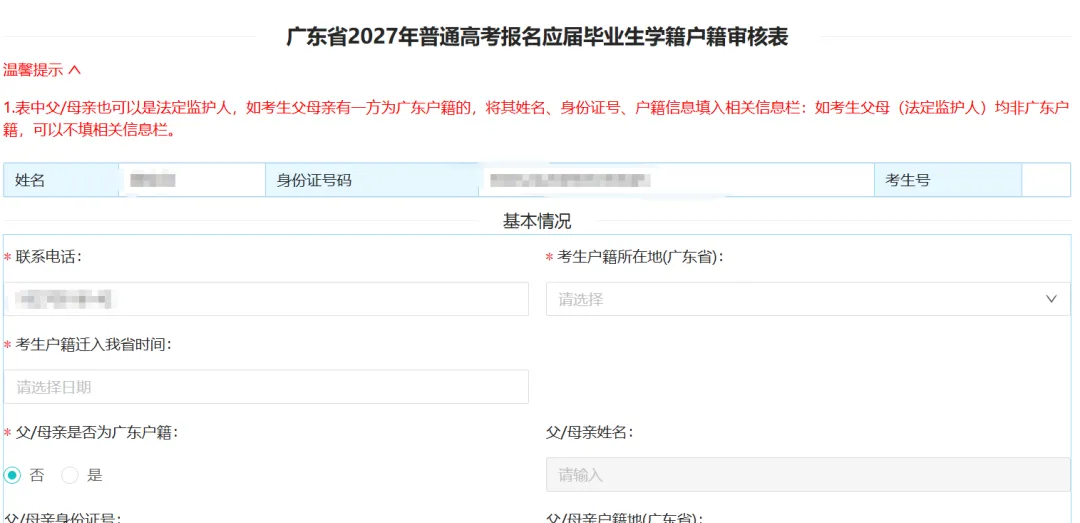Click the empty 考生号 value cell
Screen dimensions: 1080x523
1046,181
